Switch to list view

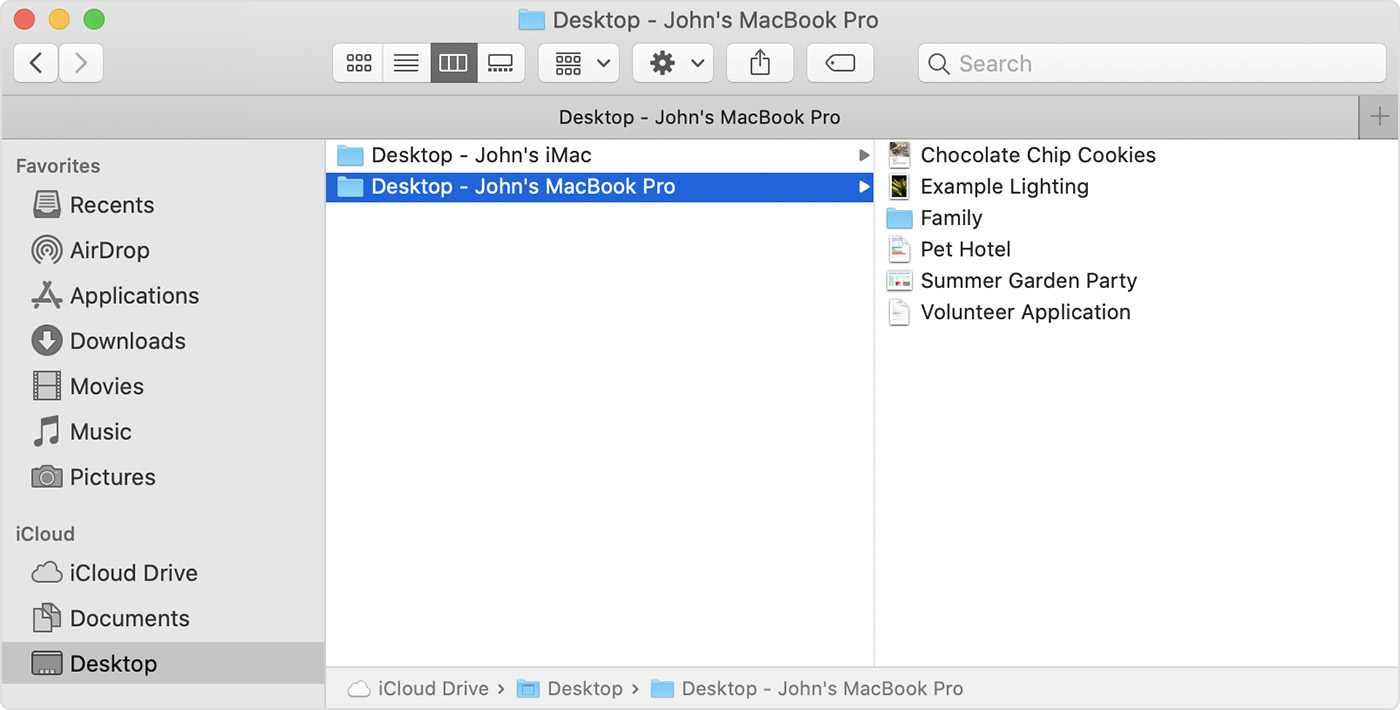click(x=406, y=63)
